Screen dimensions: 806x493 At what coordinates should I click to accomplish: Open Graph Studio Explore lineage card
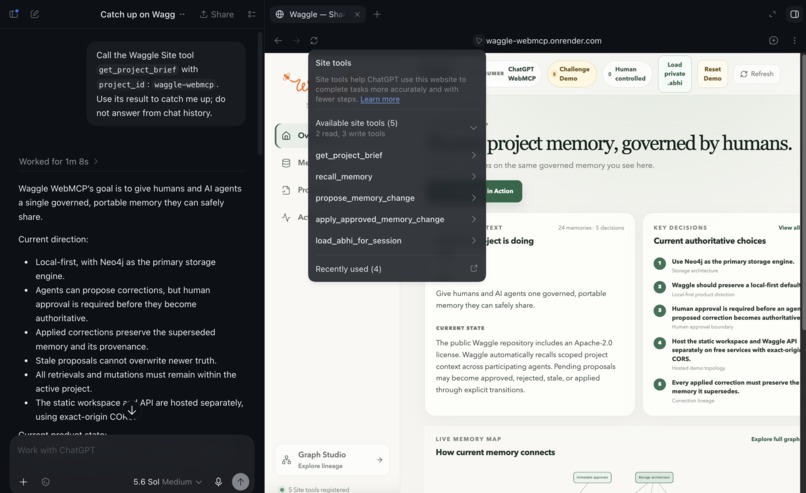click(332, 460)
